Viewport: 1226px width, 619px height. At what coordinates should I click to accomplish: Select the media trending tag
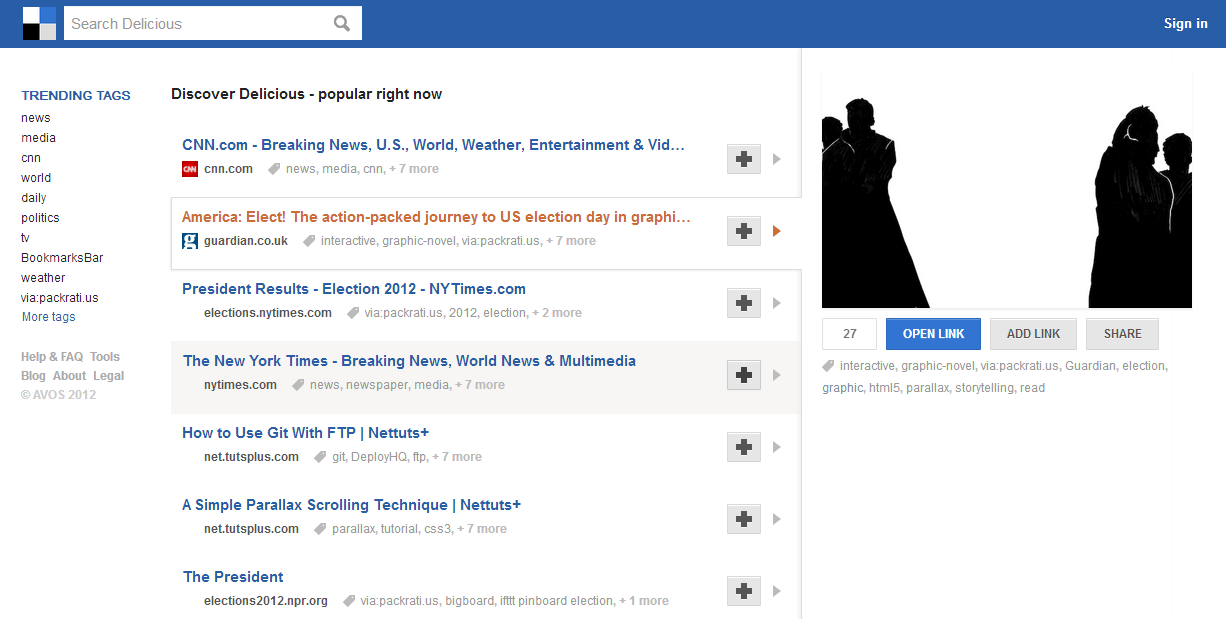coord(38,138)
